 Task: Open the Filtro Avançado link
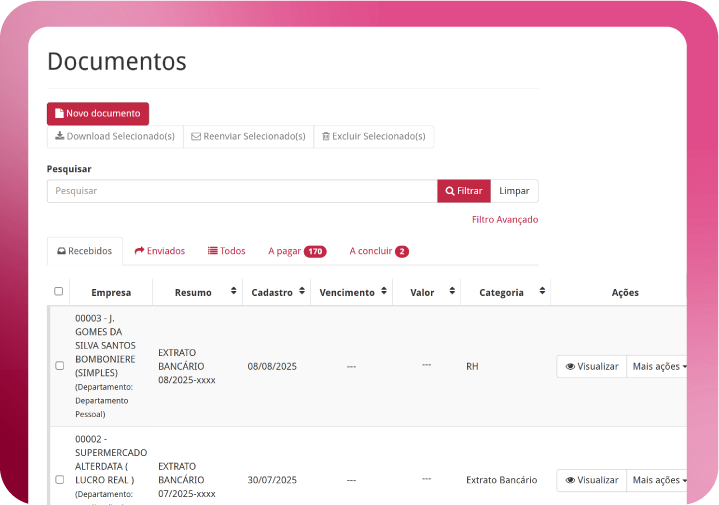click(x=505, y=219)
